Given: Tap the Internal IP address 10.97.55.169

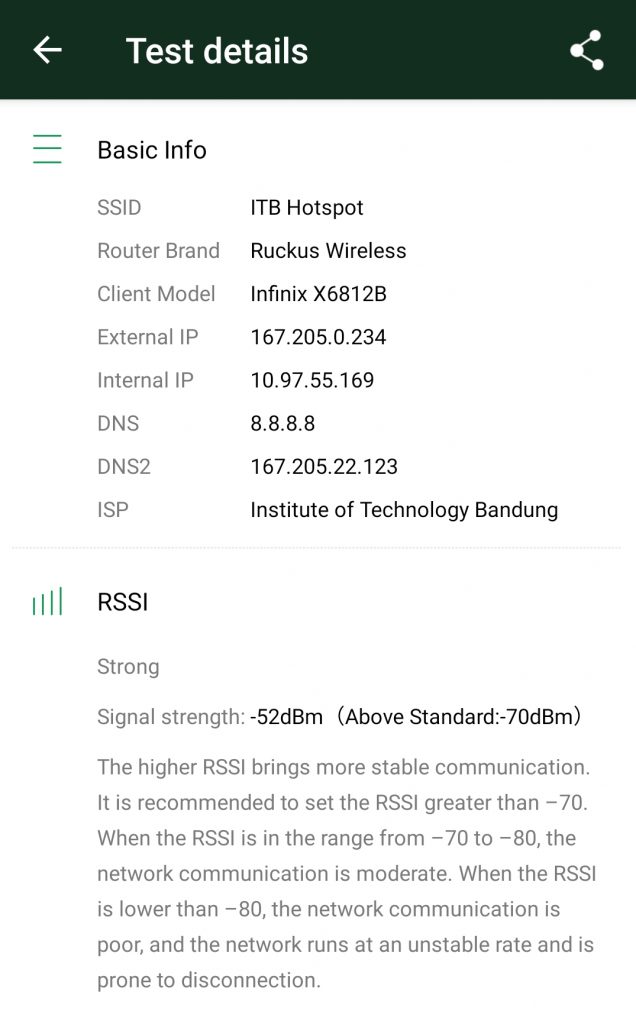Looking at the screenshot, I should click(312, 380).
